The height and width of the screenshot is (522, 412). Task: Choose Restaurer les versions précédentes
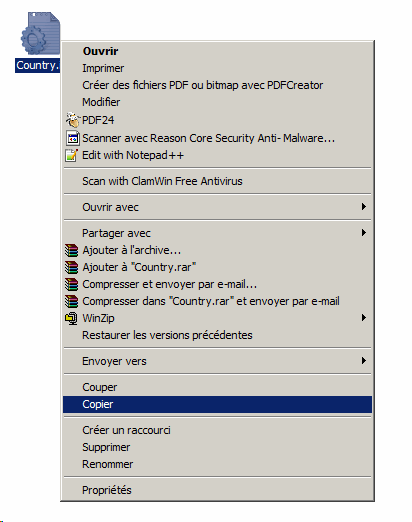pyautogui.click(x=217, y=335)
